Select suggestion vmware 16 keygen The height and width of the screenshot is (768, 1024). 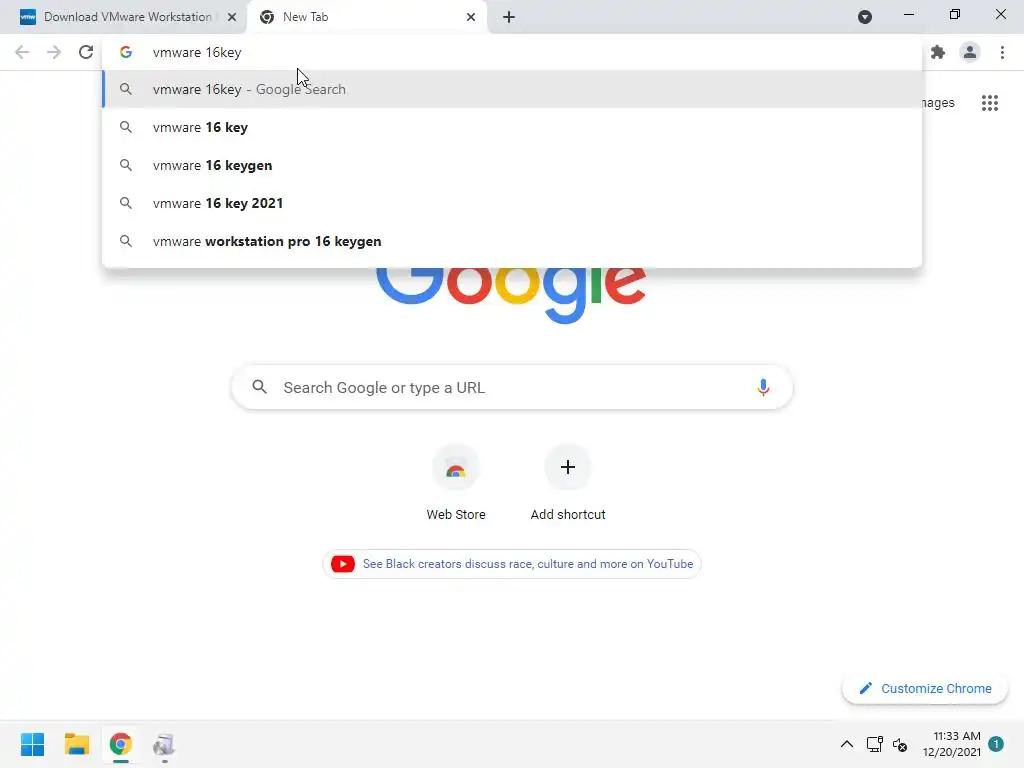512,165
